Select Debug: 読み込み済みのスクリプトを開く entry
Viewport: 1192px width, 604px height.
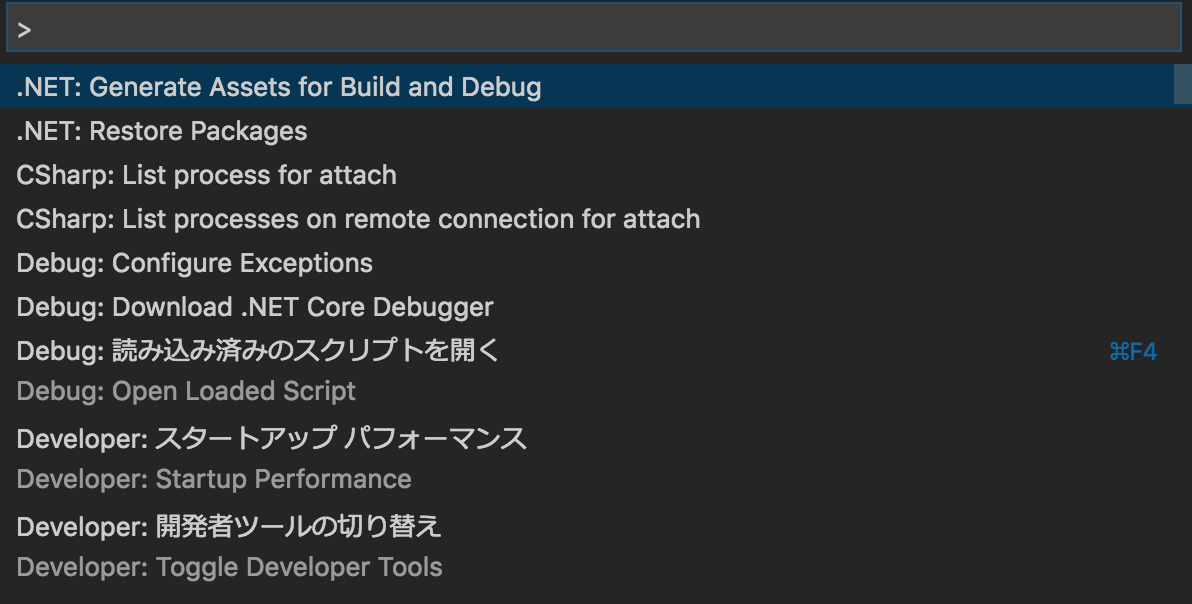click(x=258, y=351)
